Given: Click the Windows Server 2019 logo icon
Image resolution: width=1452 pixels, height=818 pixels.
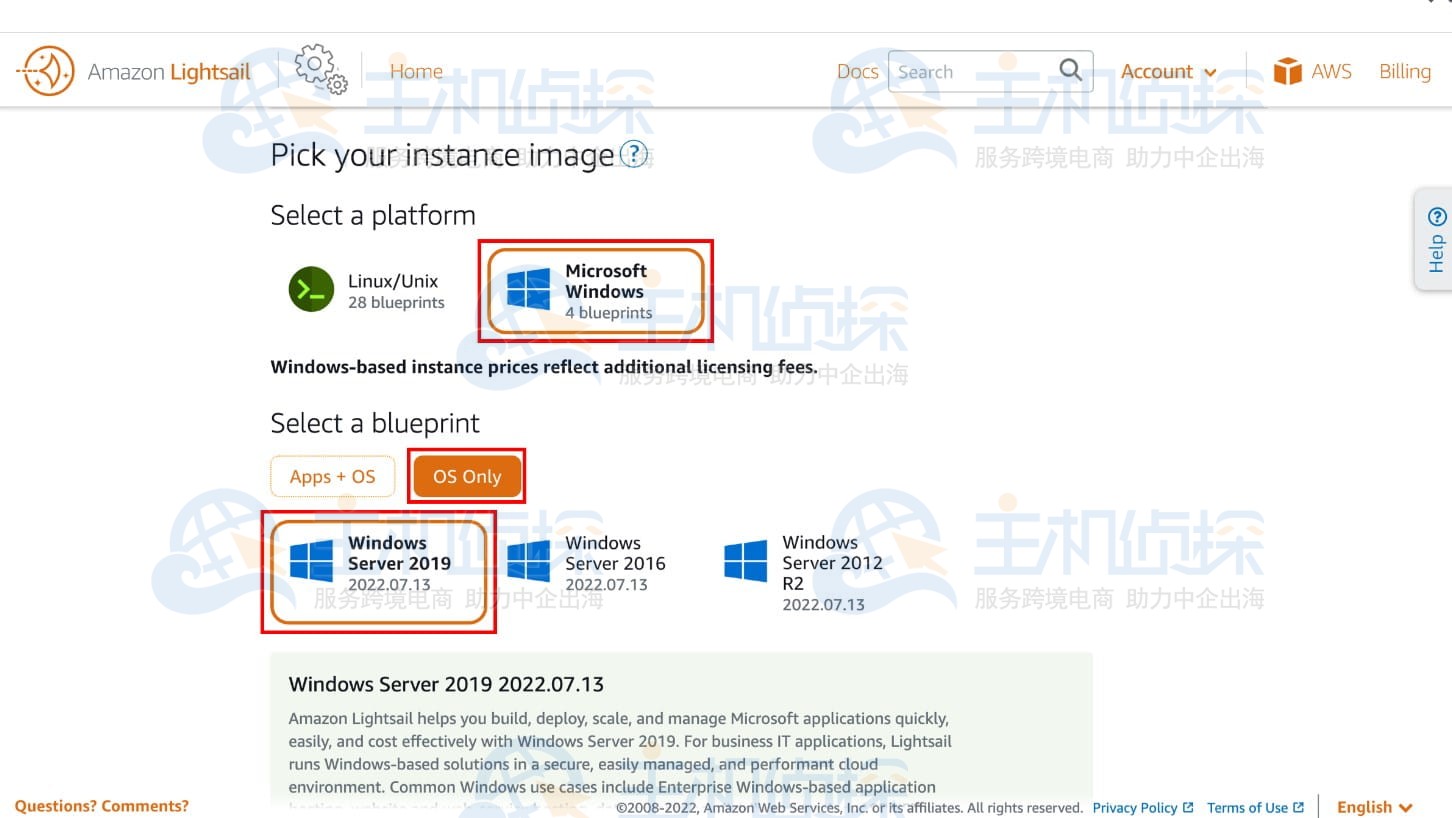Looking at the screenshot, I should click(x=311, y=561).
